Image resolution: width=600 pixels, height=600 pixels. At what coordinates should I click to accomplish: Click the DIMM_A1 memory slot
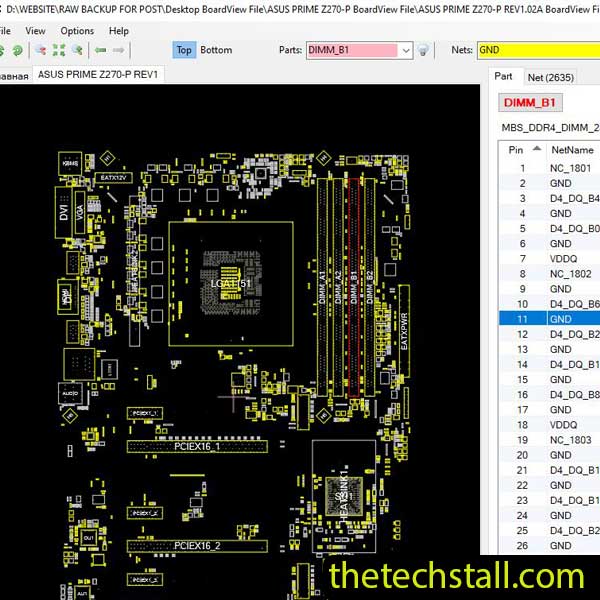[x=322, y=287]
